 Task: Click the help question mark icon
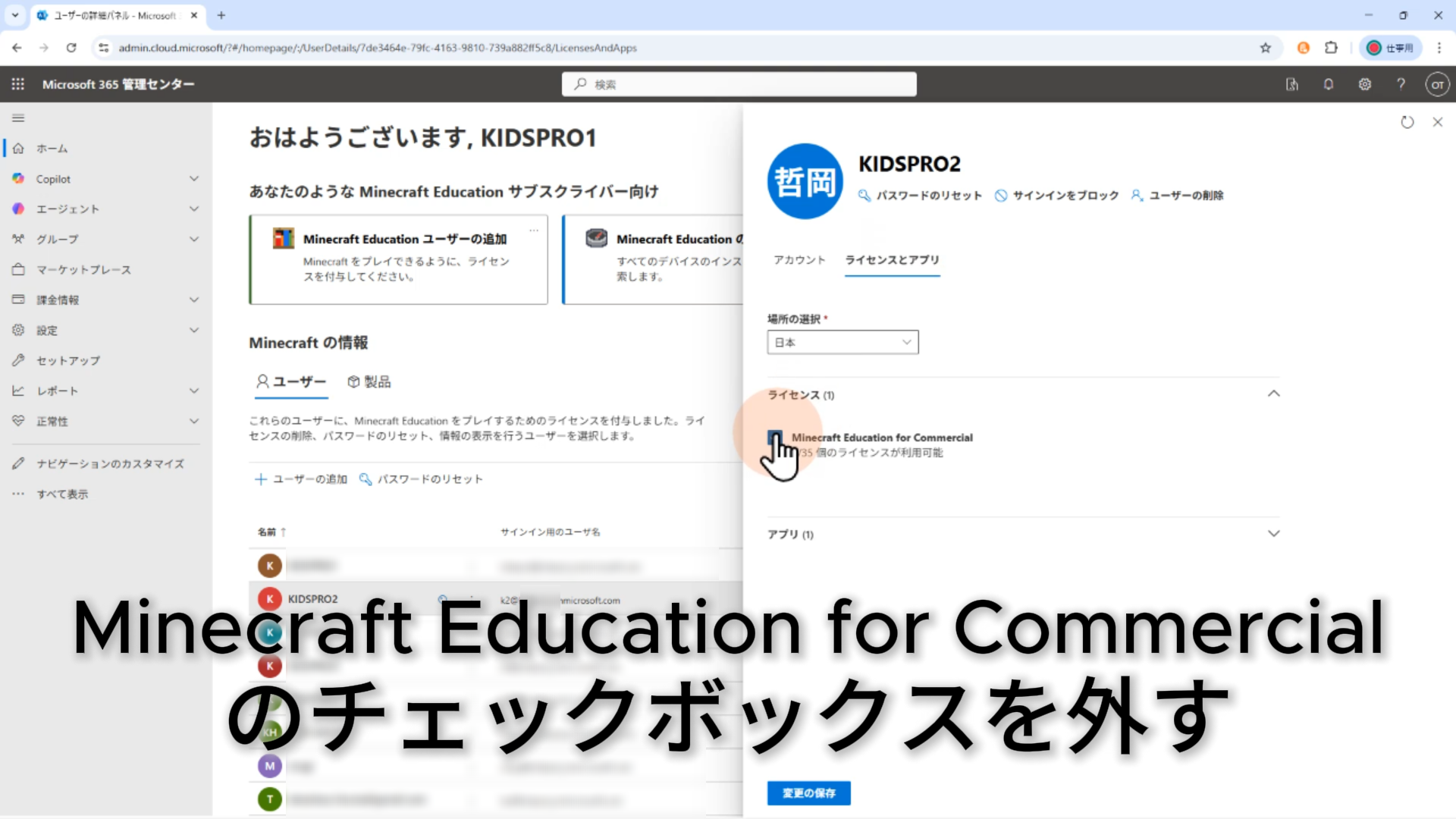point(1401,84)
